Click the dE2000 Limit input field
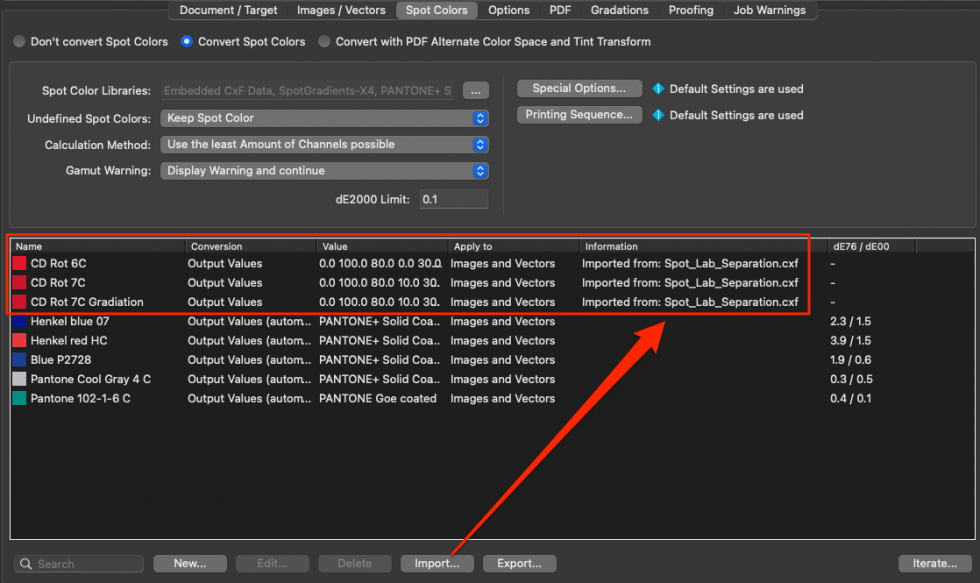Screen dimensions: 980x583 click(453, 198)
